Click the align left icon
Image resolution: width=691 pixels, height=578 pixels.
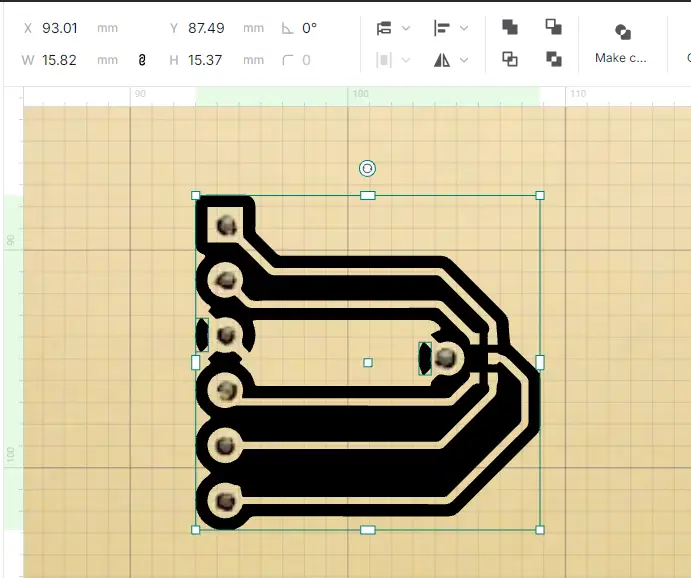coord(442,28)
